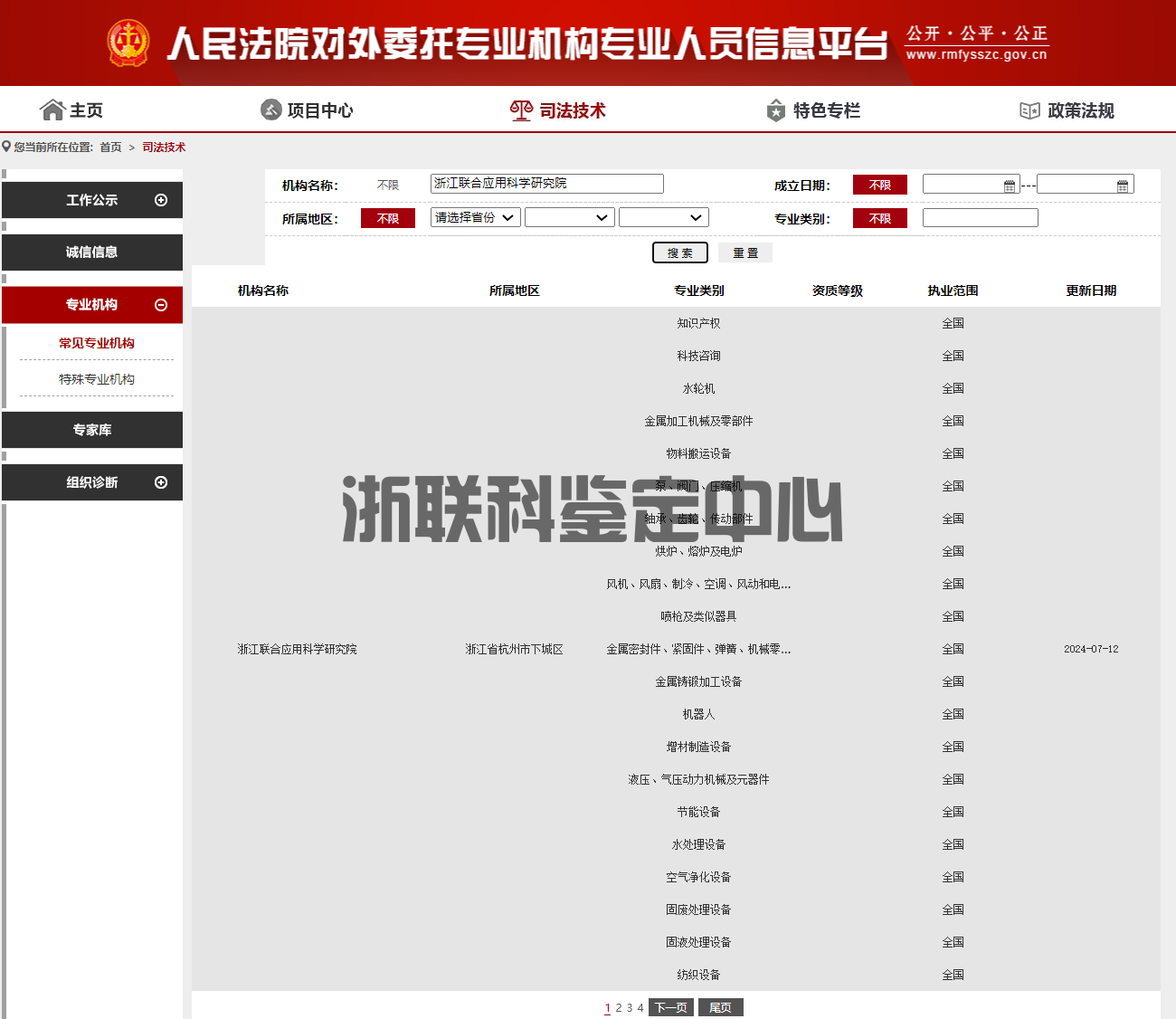Toggle 不限 for 所属地区
The width and height of the screenshot is (1176, 1019).
point(388,217)
